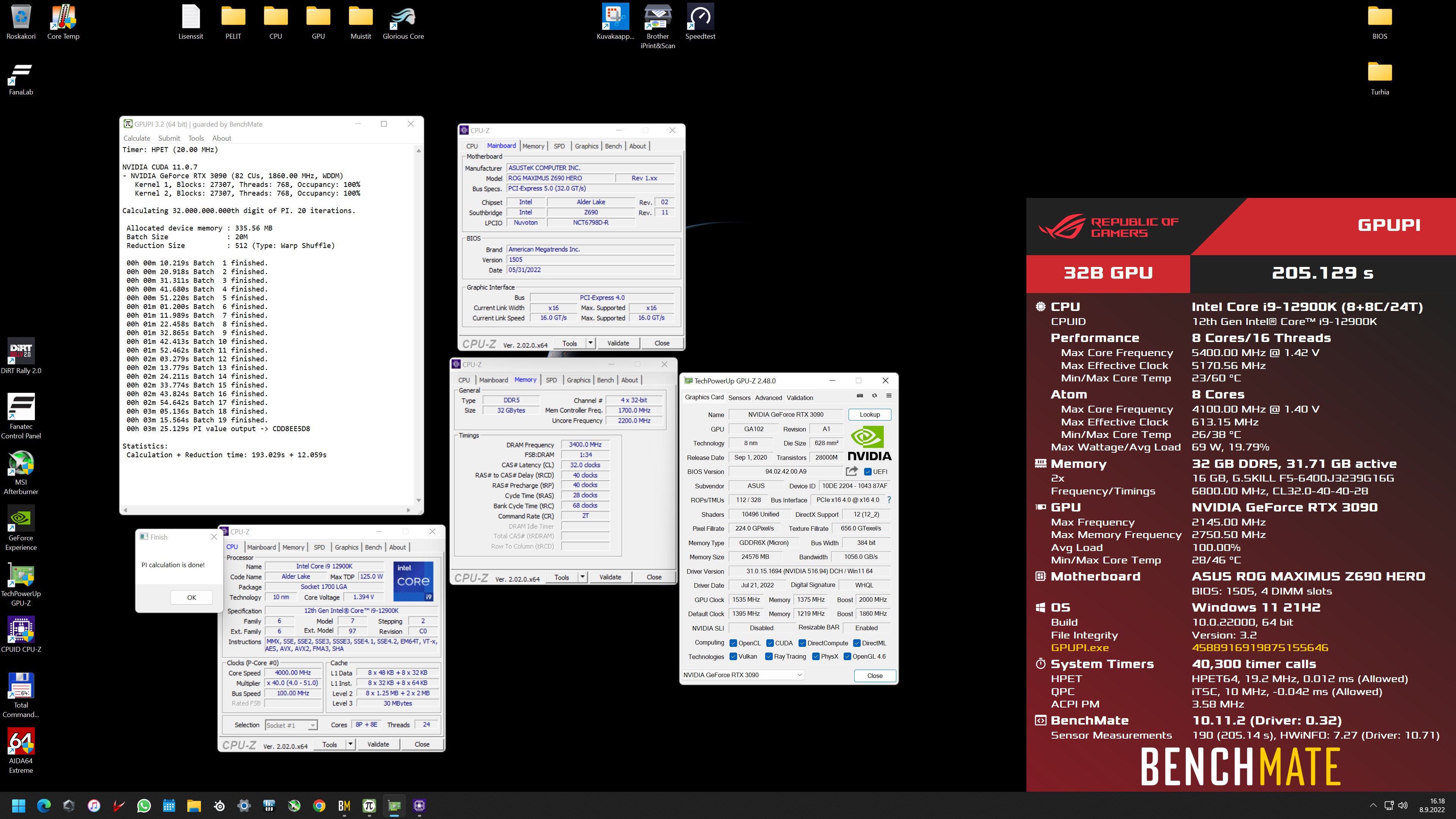Open the Socket #1 selection dropdown
This screenshot has width=1456, height=819.
[x=291, y=725]
